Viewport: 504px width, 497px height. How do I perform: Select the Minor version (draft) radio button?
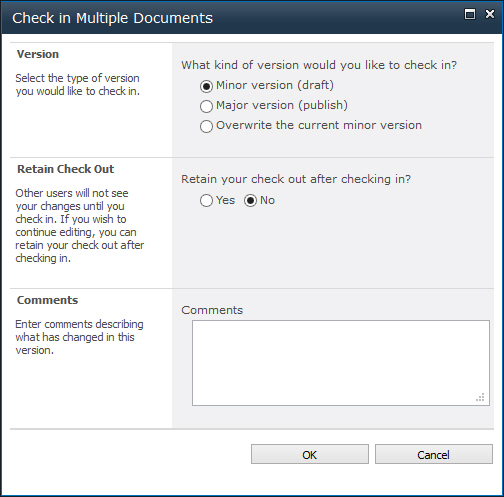click(x=206, y=86)
